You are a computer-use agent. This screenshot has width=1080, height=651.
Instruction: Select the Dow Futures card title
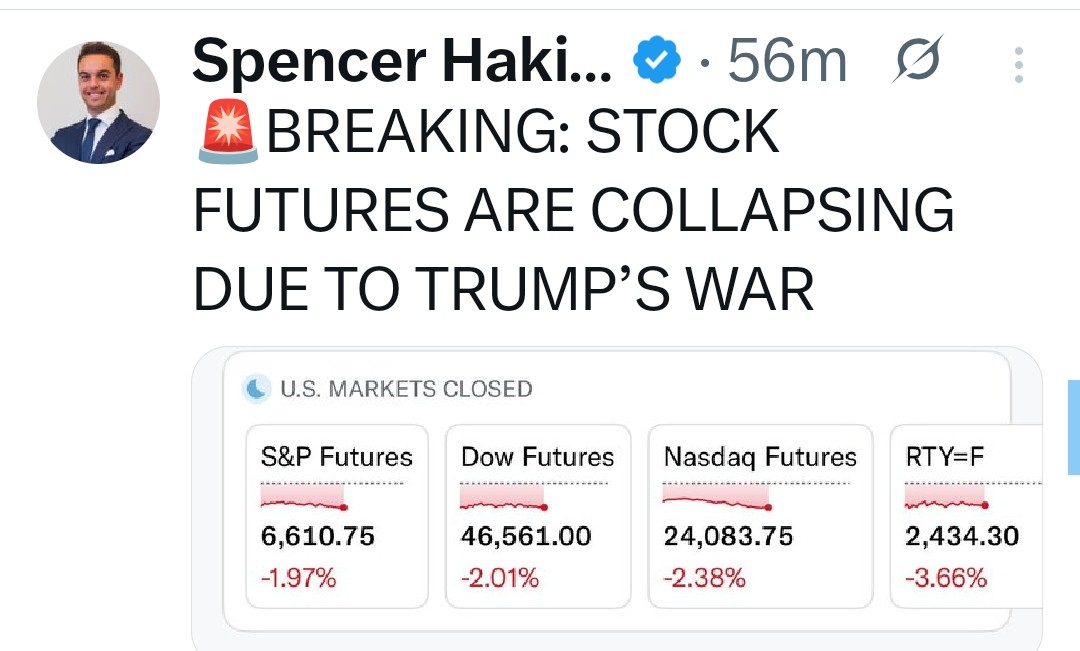pos(537,457)
